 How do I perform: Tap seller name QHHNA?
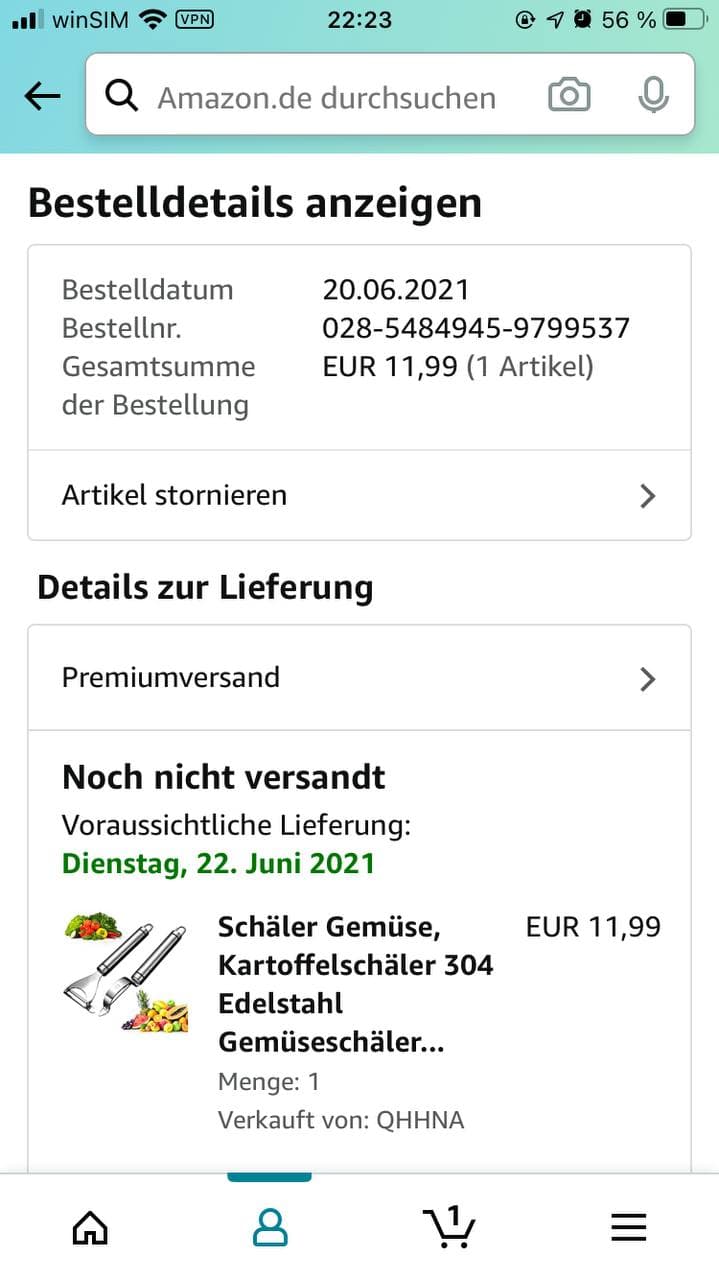click(420, 1120)
